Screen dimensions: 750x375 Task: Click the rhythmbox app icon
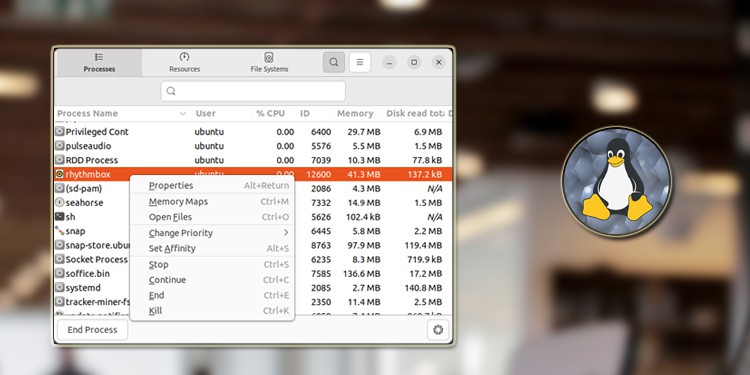coord(60,174)
